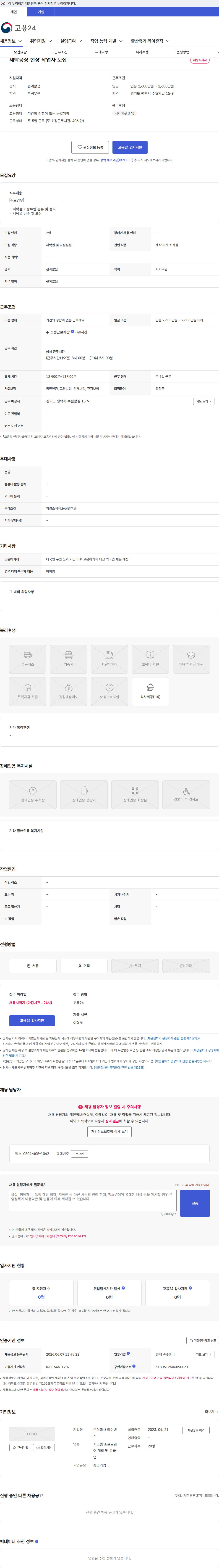The width and height of the screenshot is (219, 1568).
Task: Click the 장애인용 화장실 facility icon
Action: 135,794
